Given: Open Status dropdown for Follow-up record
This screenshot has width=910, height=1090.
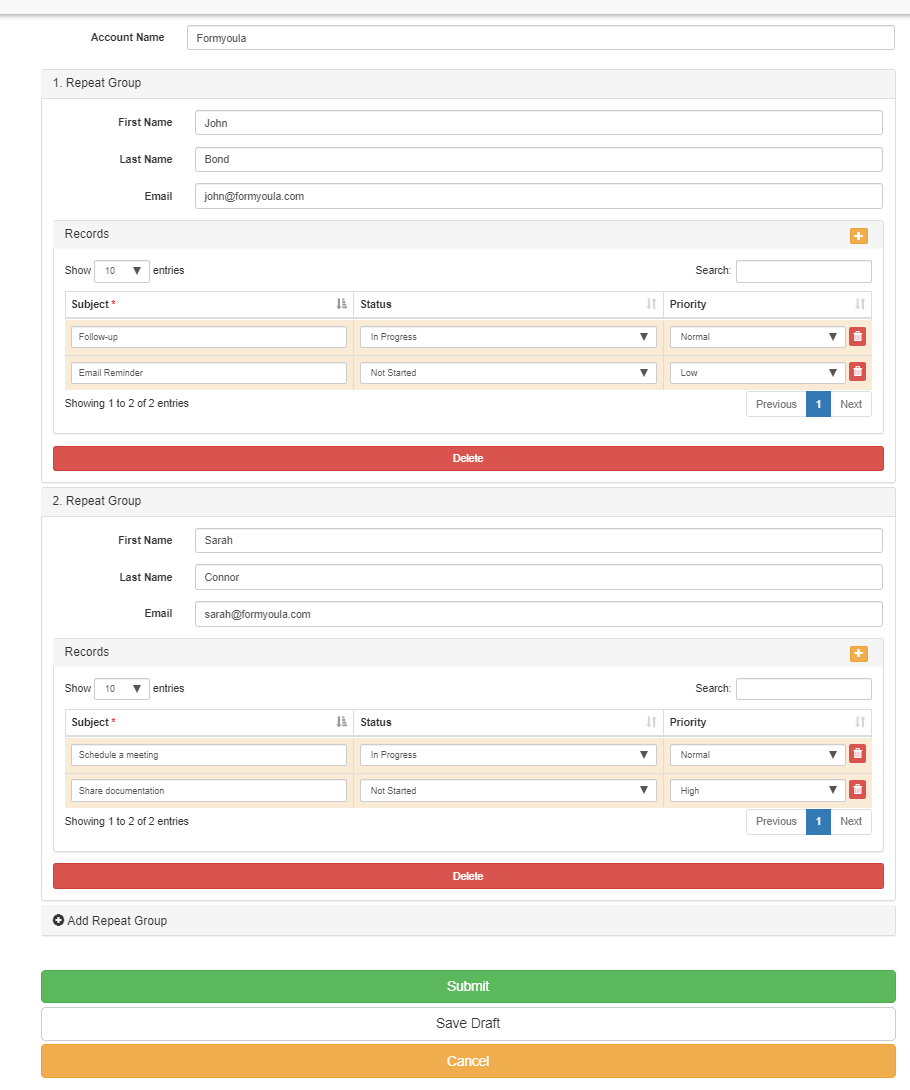Looking at the screenshot, I should click(508, 337).
